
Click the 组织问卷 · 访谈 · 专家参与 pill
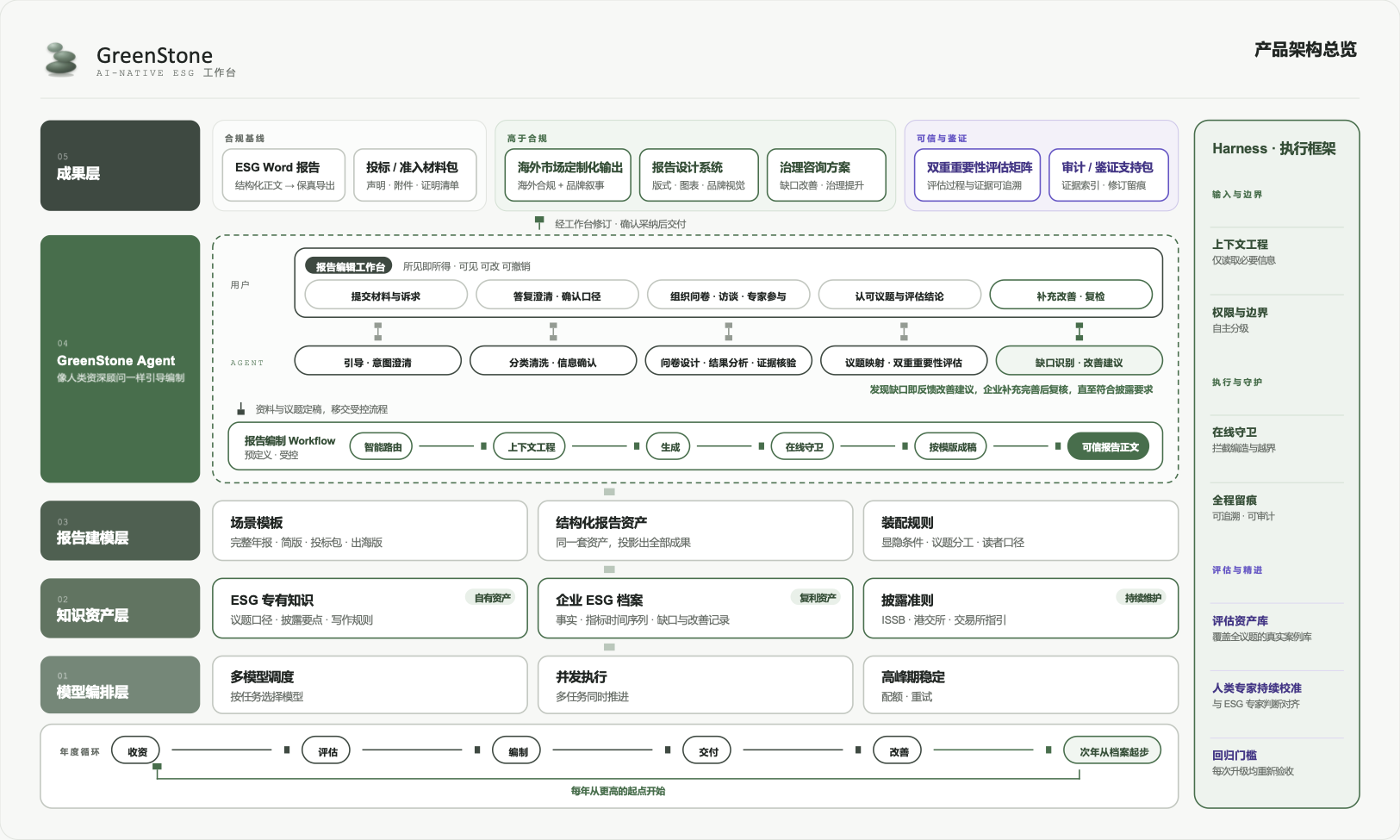pos(728,295)
